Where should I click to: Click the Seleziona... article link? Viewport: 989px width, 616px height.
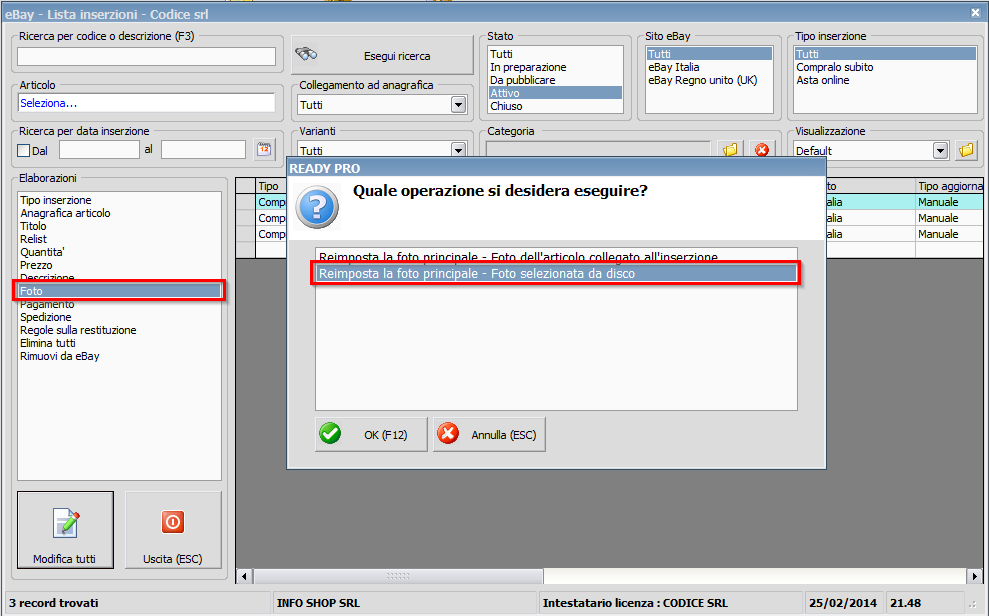coord(49,103)
